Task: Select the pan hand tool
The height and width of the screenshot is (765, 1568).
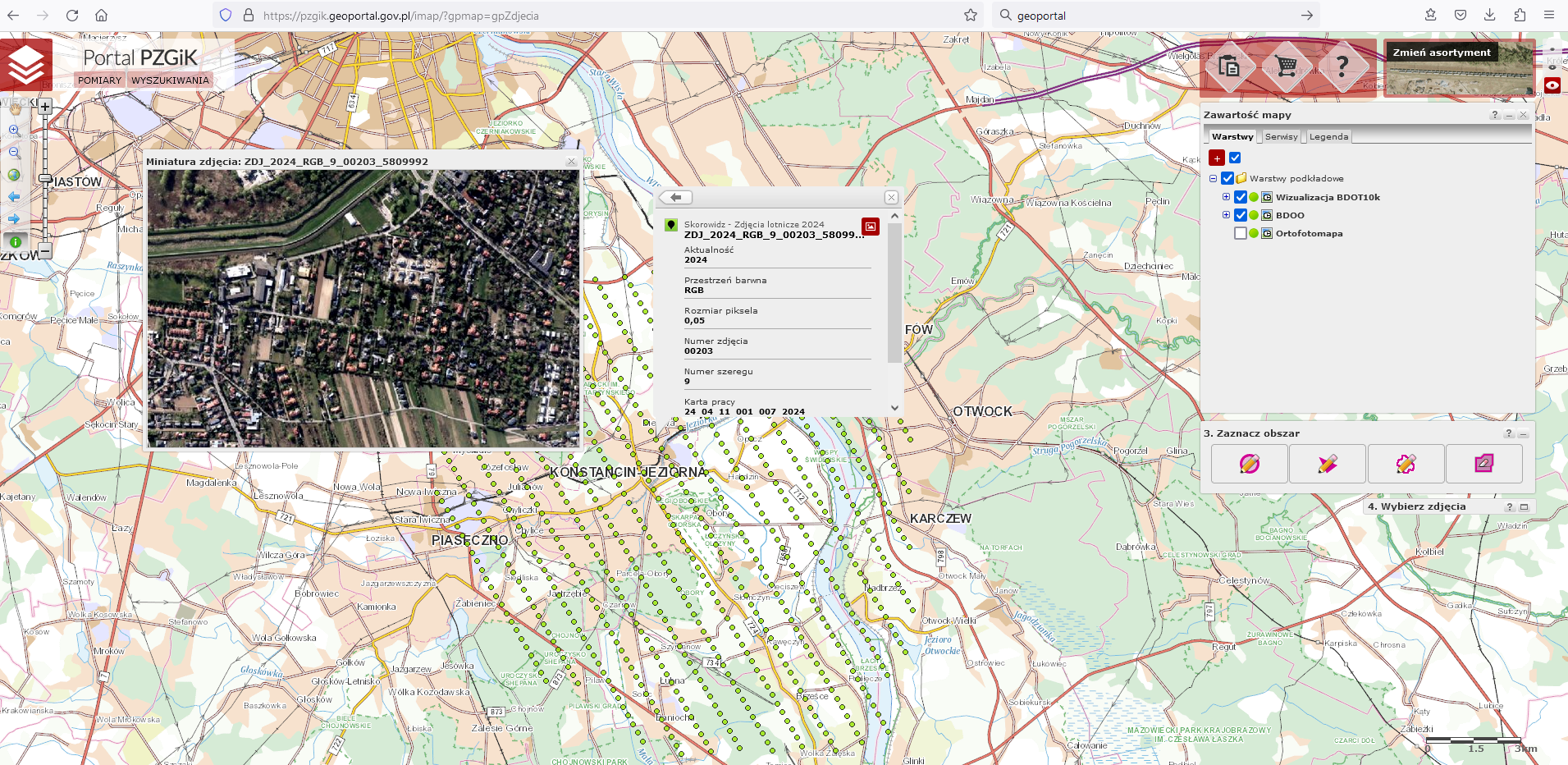Action: pyautogui.click(x=15, y=108)
